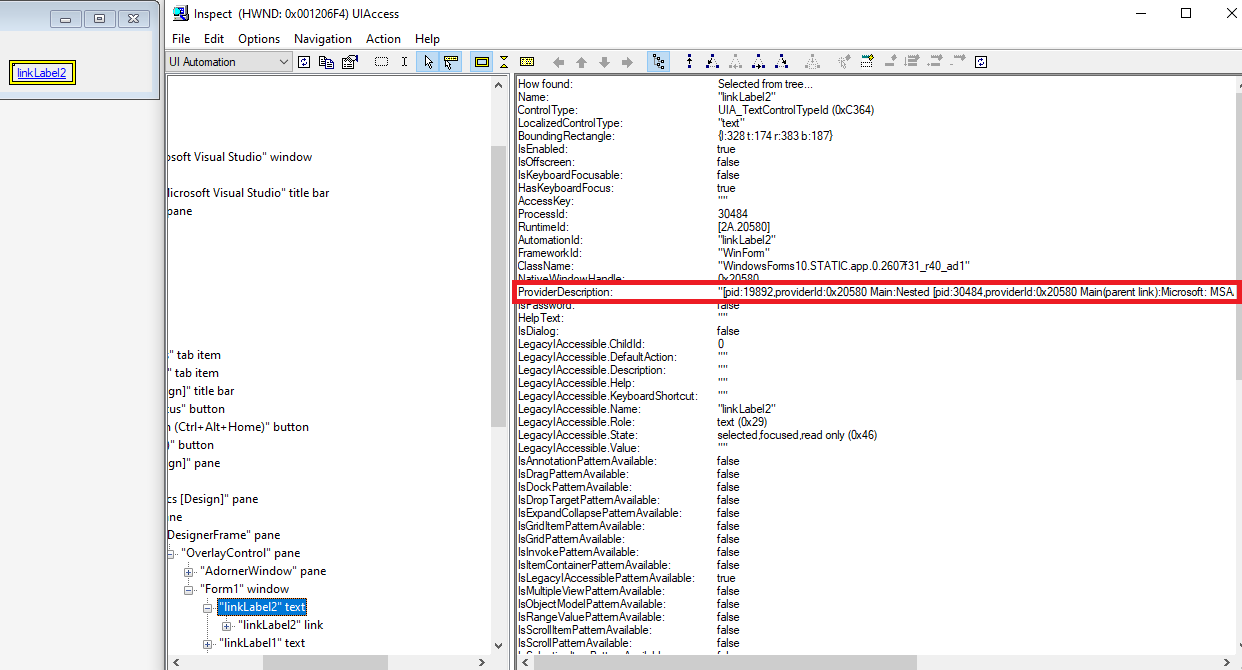Image resolution: width=1242 pixels, height=670 pixels.
Task: Minimize the small form window
Action: click(65, 19)
